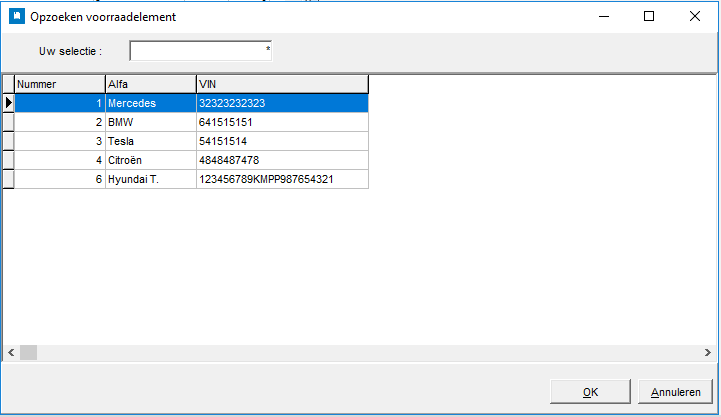Select the Mercedes row
This screenshot has height=417, width=721.
[x=150, y=102]
